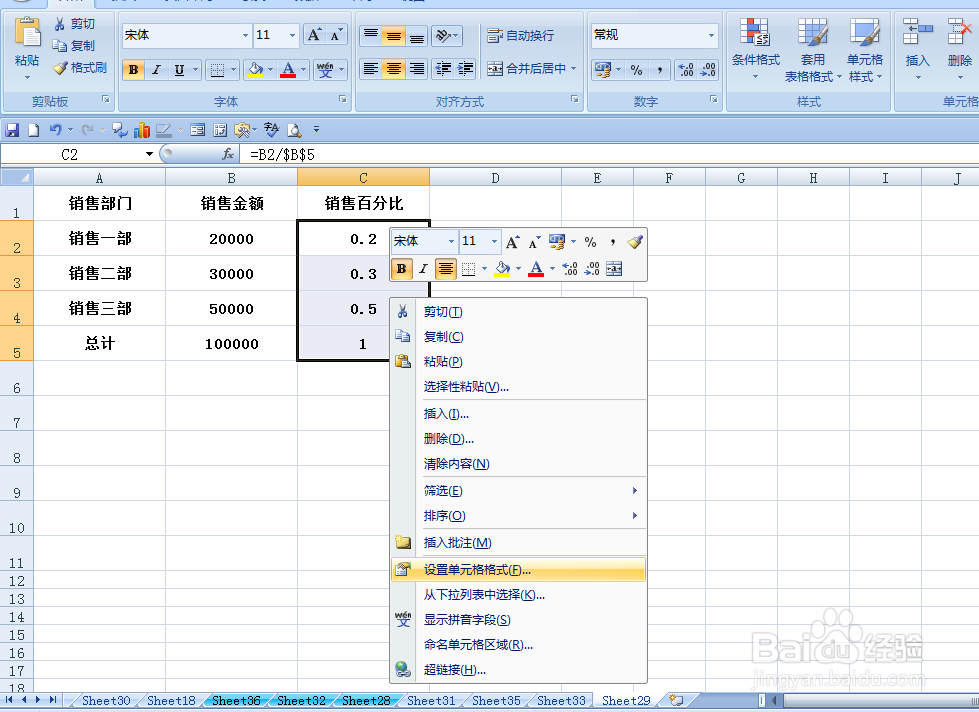This screenshot has height=712, width=979.
Task: Click the column chart icon in quick toolbar
Action: 142,130
